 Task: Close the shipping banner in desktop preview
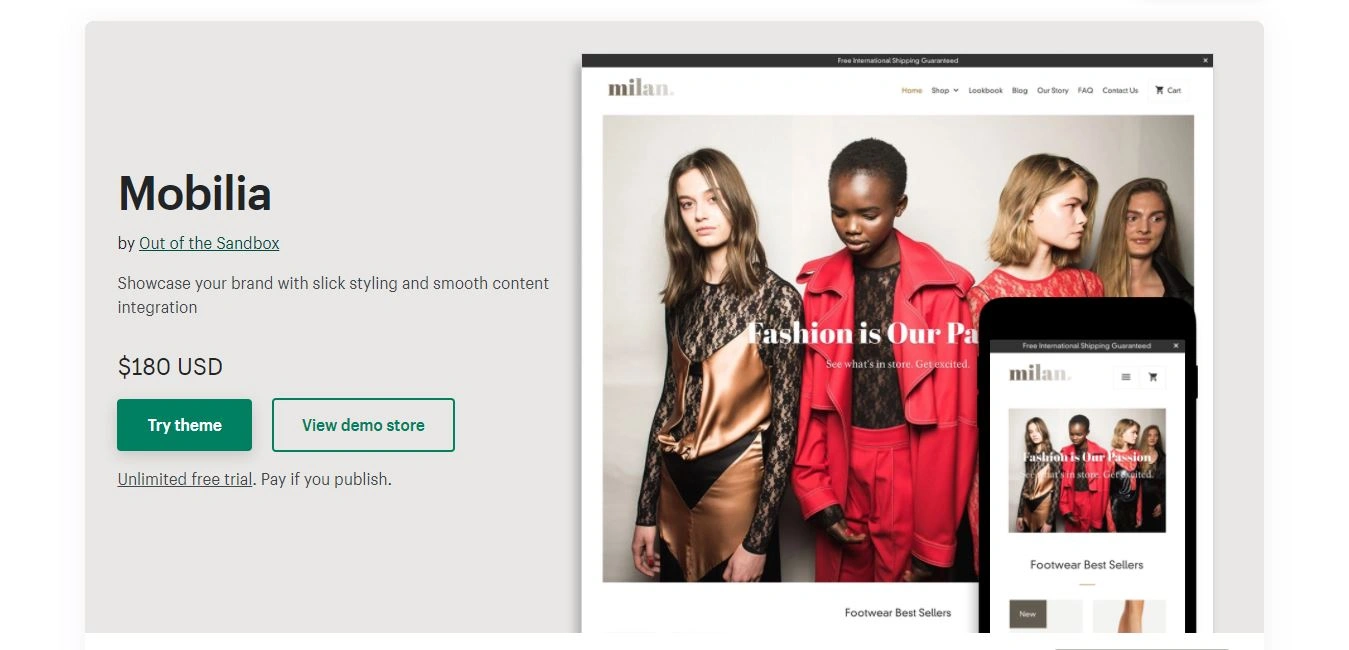1205,61
